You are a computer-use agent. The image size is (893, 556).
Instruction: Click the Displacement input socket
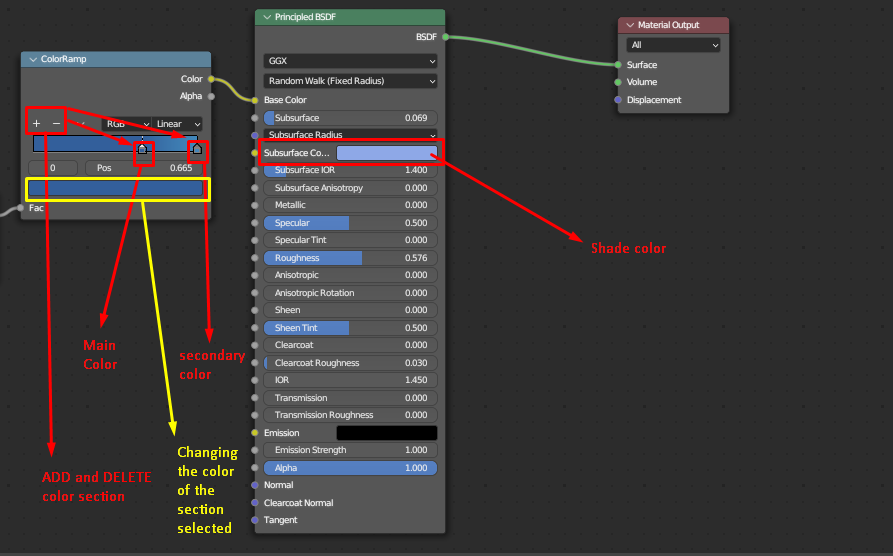click(618, 100)
